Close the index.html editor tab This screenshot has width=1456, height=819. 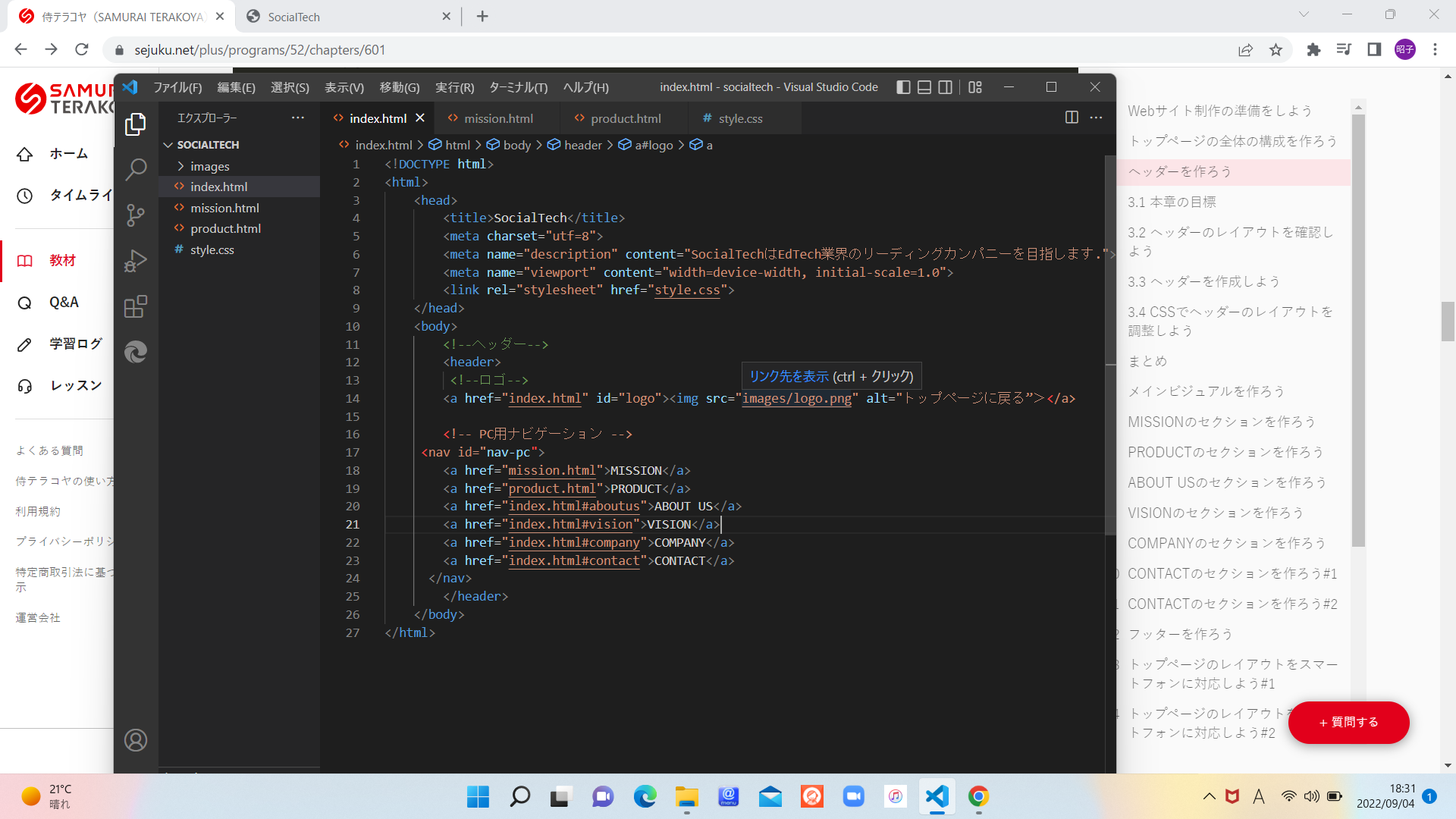420,118
